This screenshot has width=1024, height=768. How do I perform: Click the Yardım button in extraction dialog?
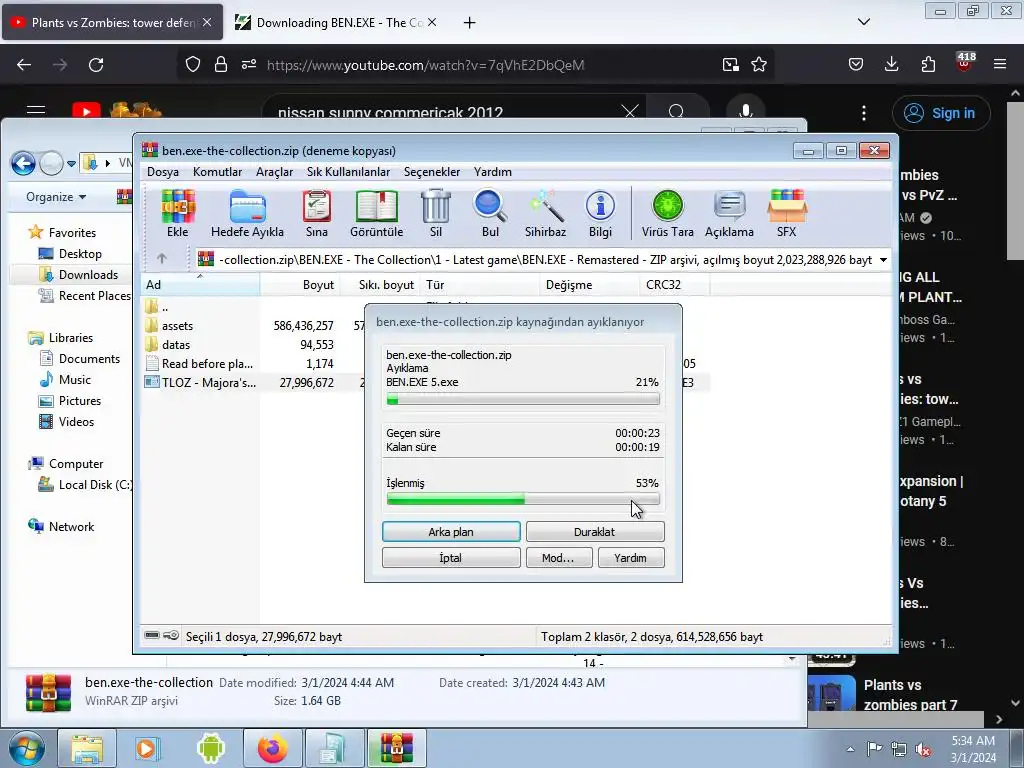click(630, 558)
